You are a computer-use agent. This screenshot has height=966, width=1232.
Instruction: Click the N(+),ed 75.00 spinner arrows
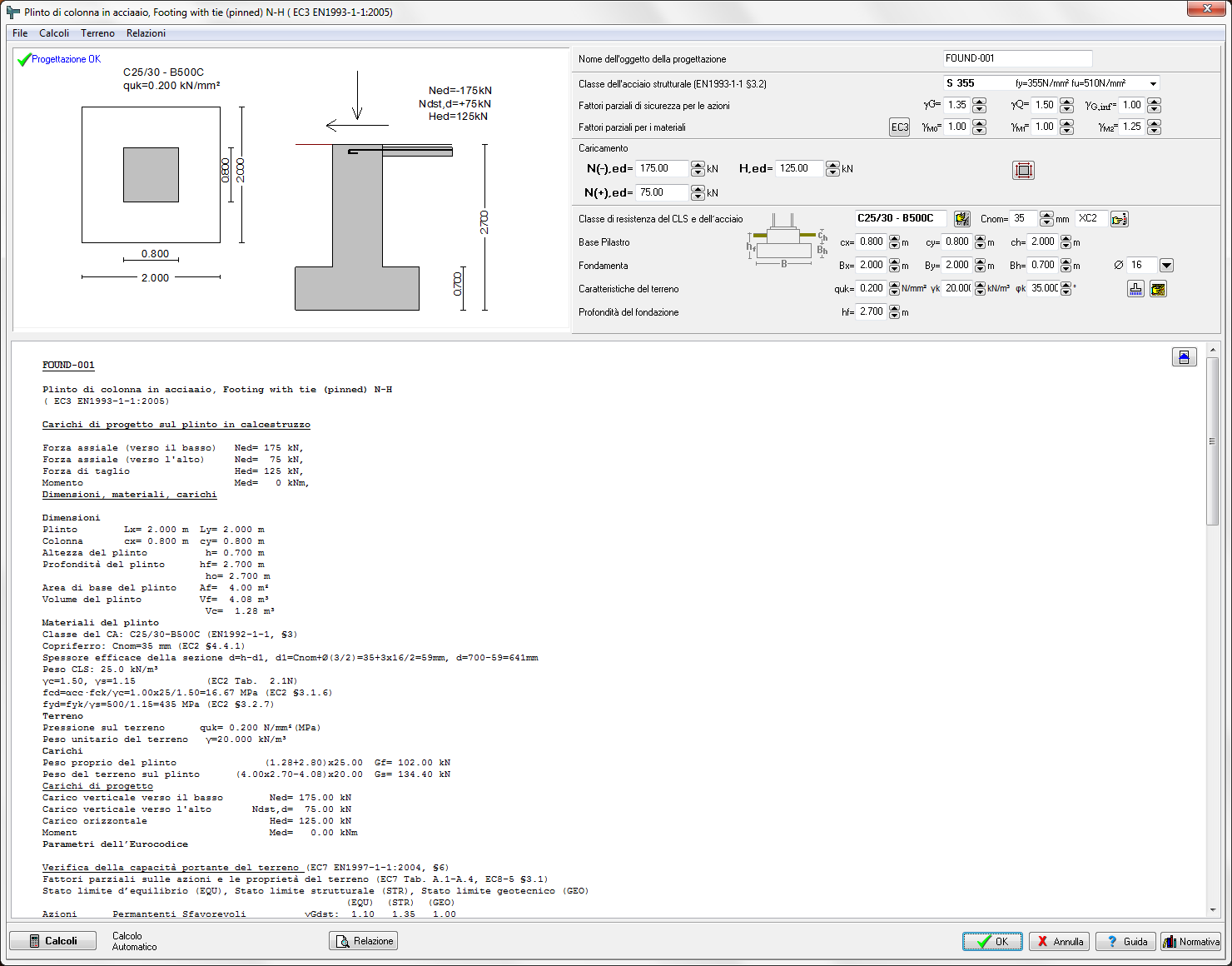click(698, 192)
